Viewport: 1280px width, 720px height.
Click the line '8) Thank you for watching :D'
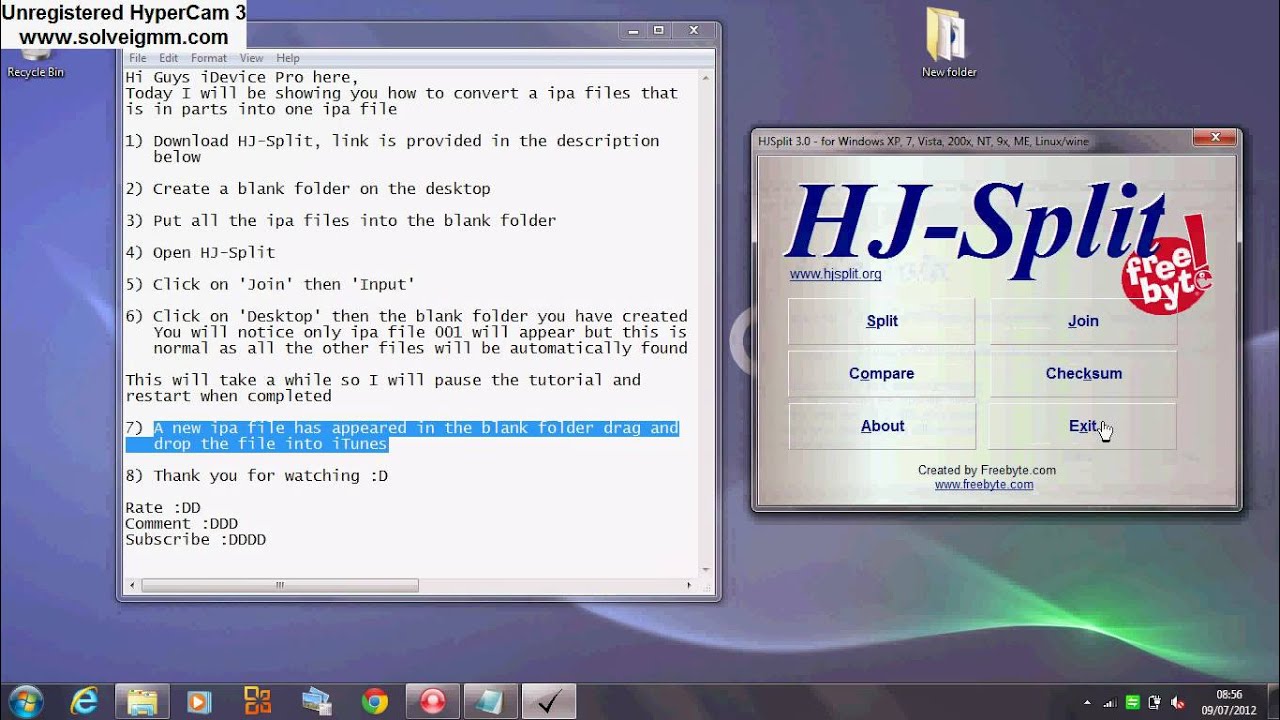tap(256, 476)
